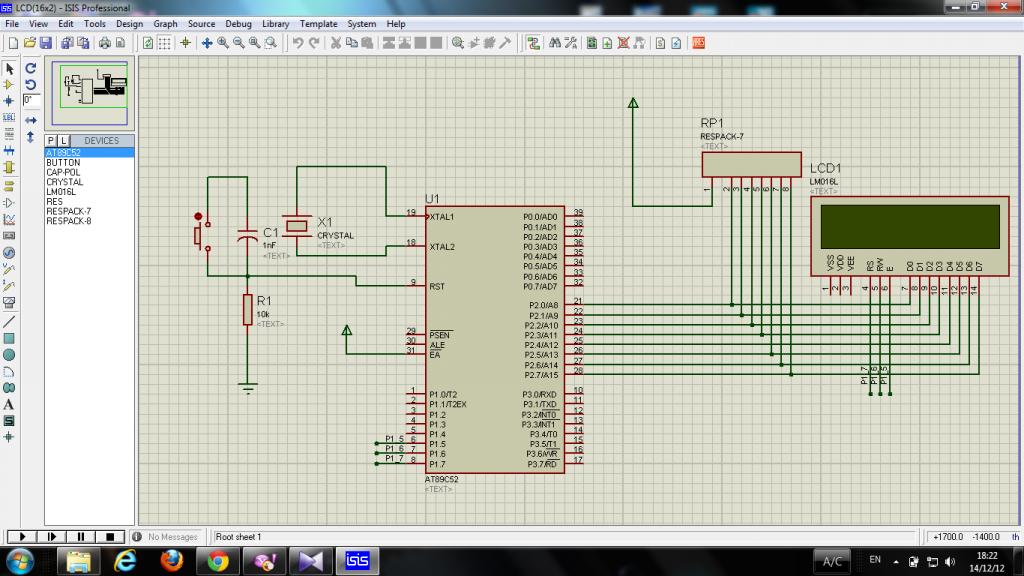Zoom in on the schematic
The height and width of the screenshot is (576, 1024).
tap(223, 43)
